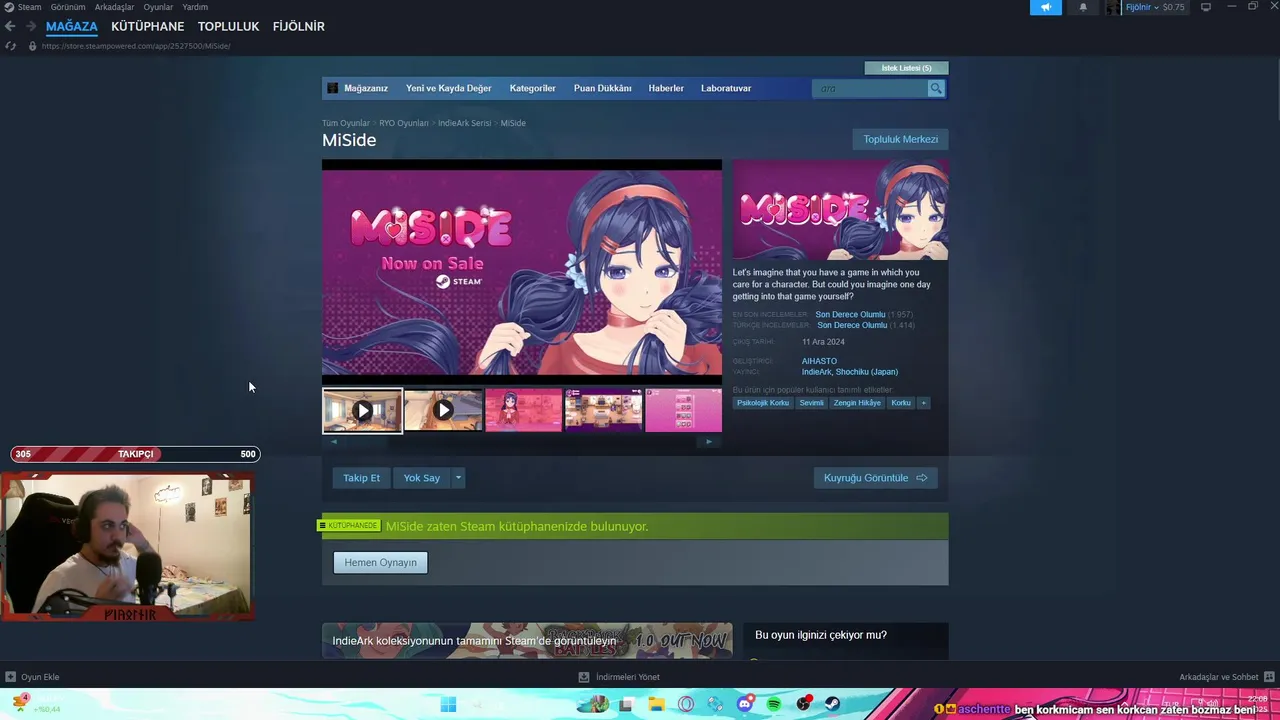This screenshot has width=1280, height=720.
Task: Open the IndieArk, Shochiku (Japan) publisher link
Action: (x=850, y=372)
